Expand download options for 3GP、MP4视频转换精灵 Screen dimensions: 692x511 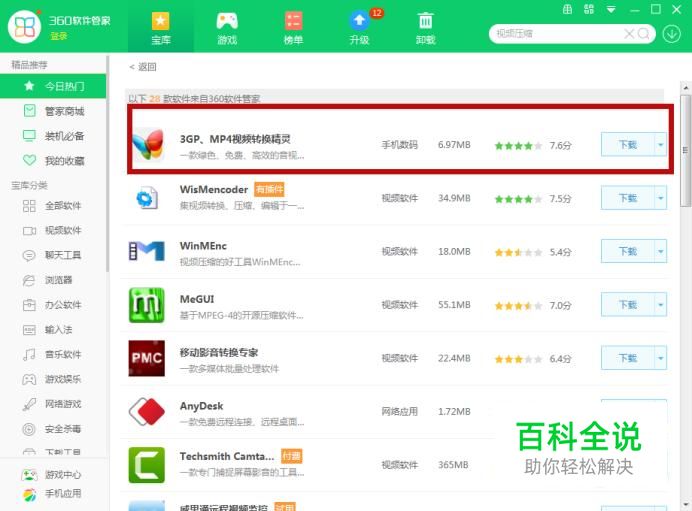661,145
